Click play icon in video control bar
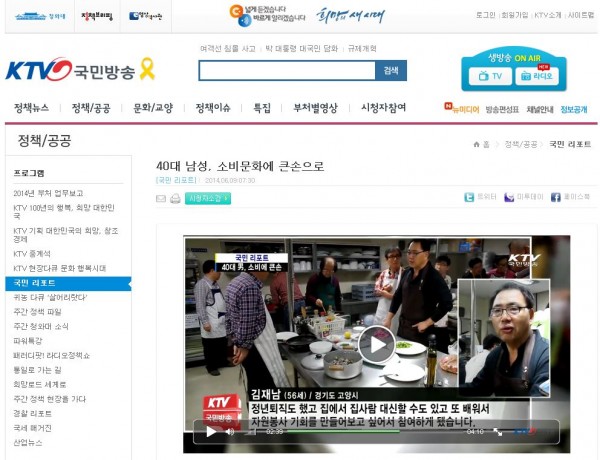 (211, 432)
